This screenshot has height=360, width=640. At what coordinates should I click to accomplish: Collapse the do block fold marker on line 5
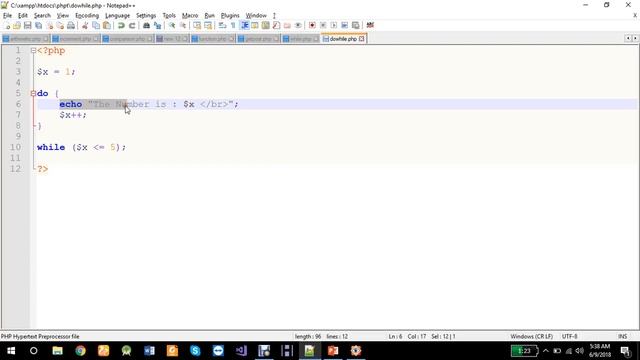coord(33,93)
